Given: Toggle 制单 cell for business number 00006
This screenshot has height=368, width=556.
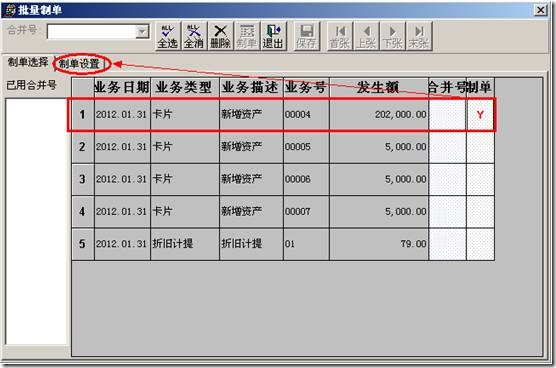Looking at the screenshot, I should [x=480, y=179].
